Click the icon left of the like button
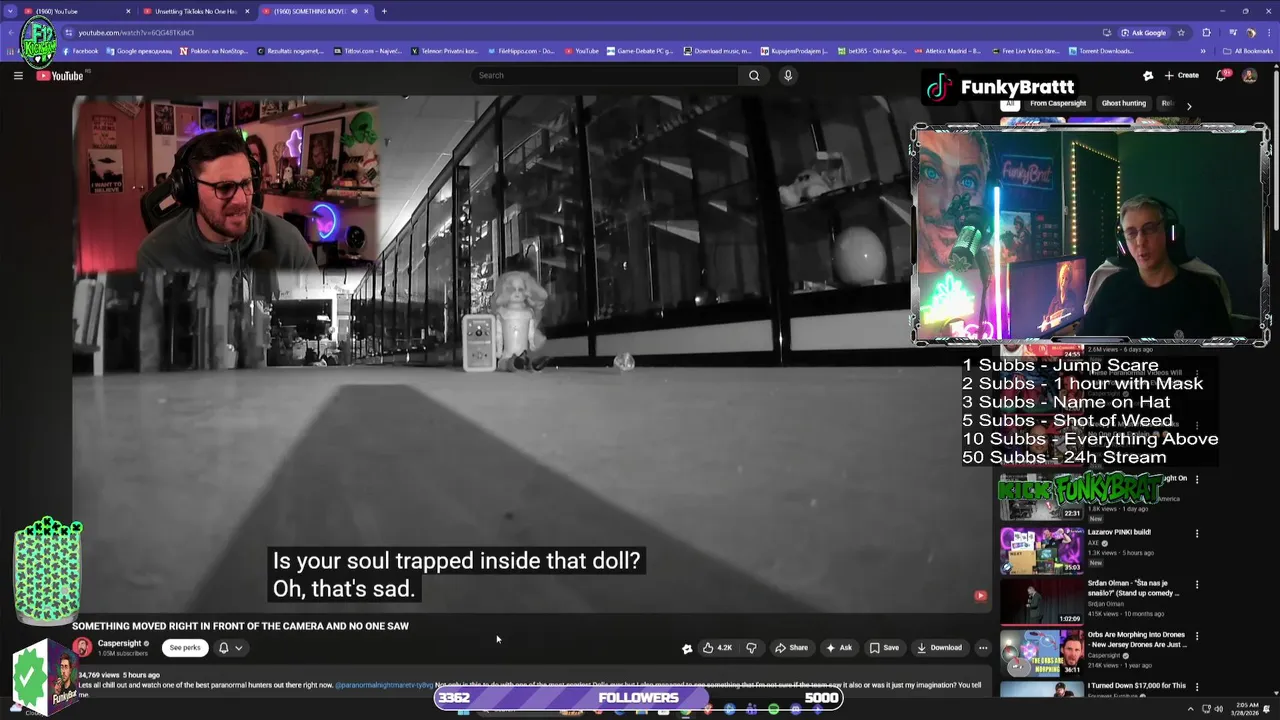The image size is (1280, 720). pos(687,648)
